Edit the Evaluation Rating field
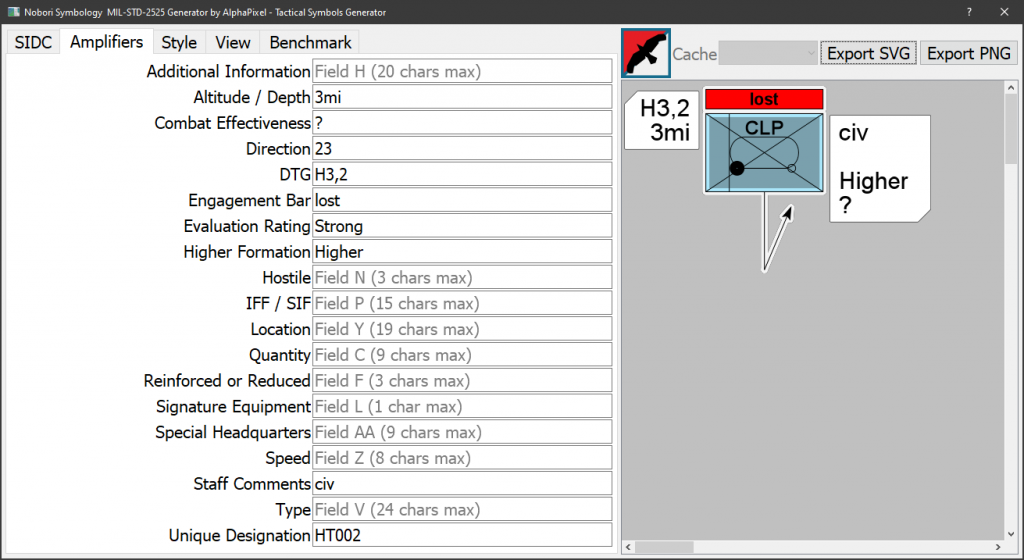The height and width of the screenshot is (560, 1024). 462,226
